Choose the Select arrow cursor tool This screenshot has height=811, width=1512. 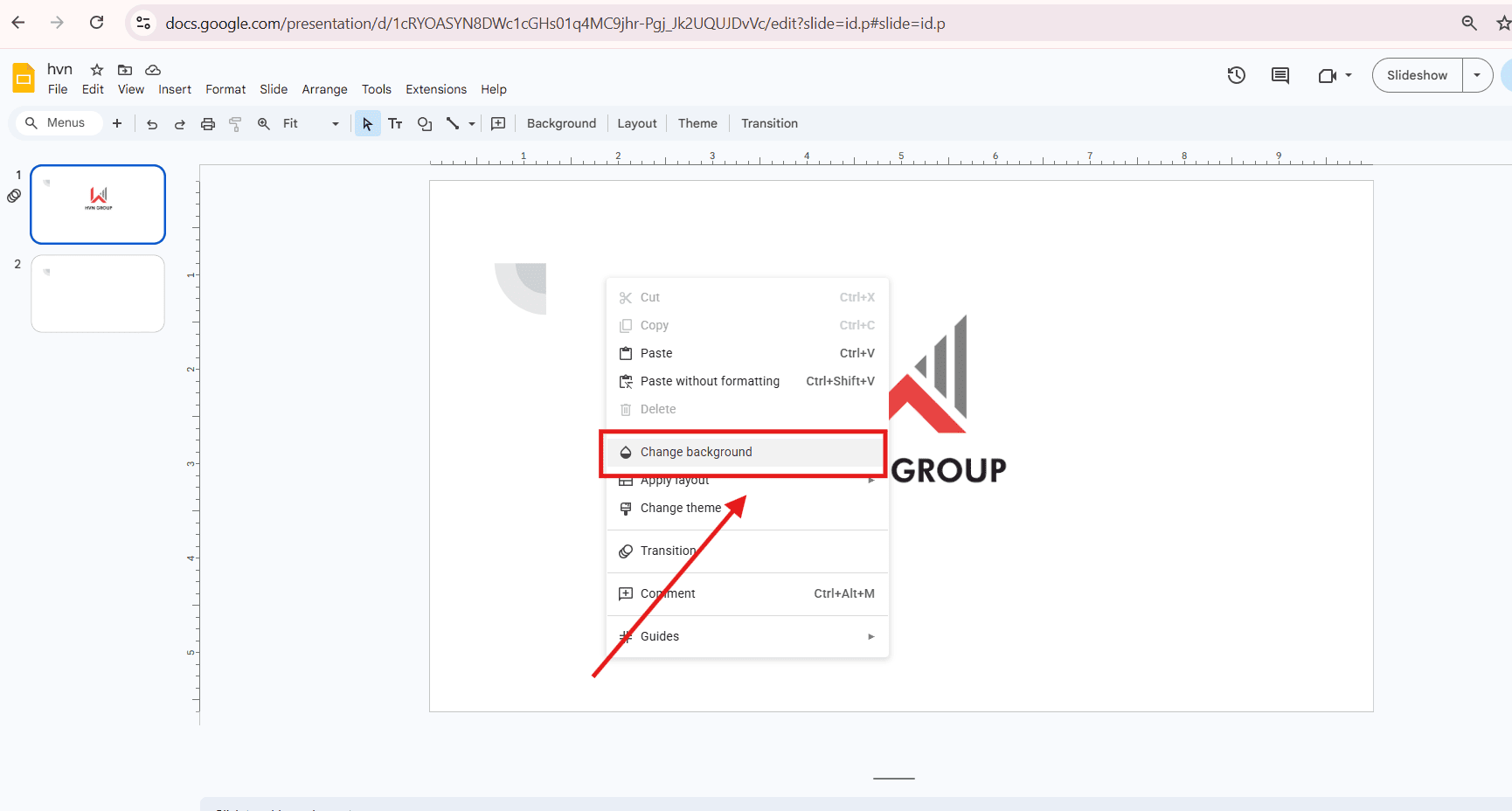[x=367, y=124]
